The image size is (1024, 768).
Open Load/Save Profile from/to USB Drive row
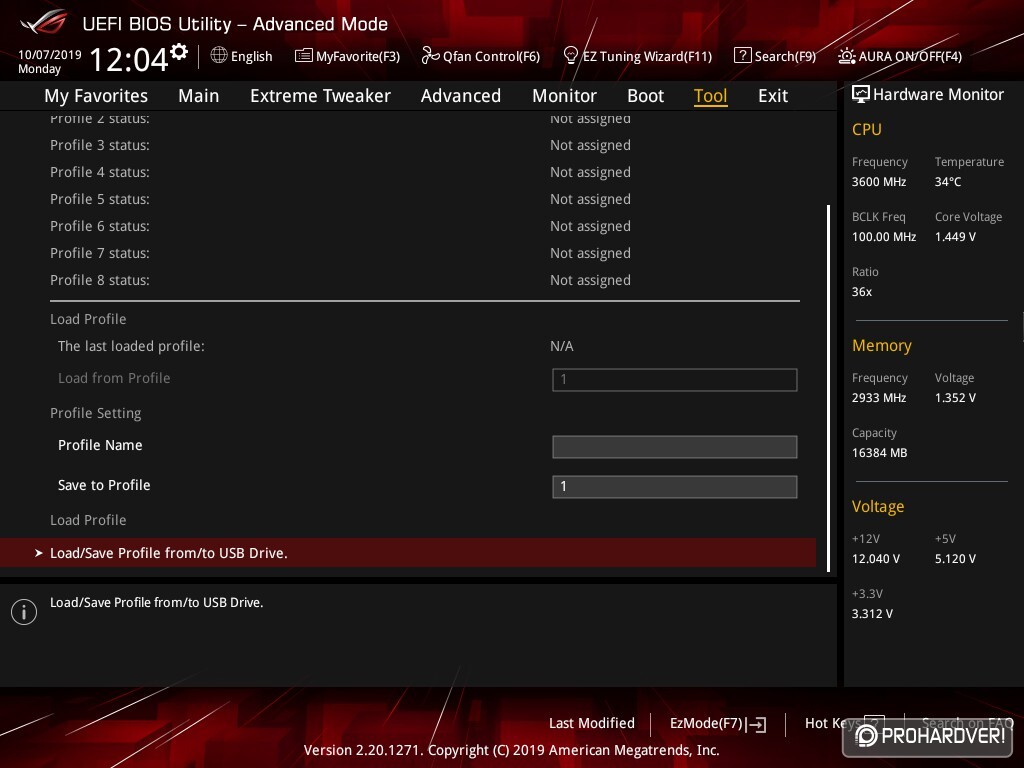coord(408,552)
